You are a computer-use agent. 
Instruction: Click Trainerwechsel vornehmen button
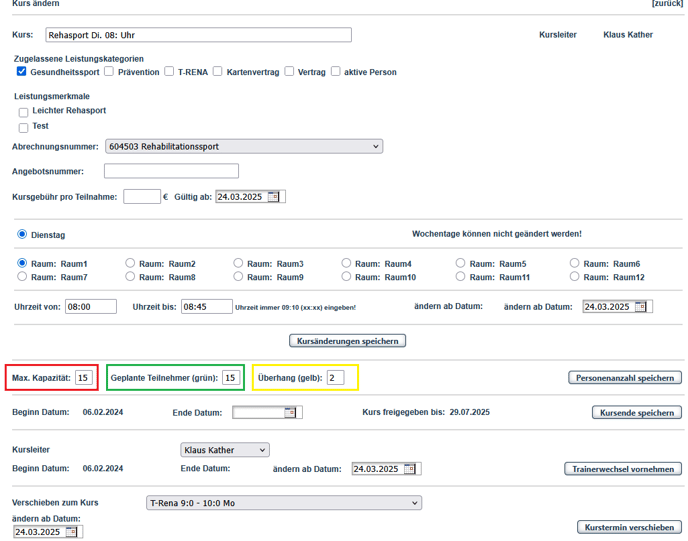[x=623, y=469]
